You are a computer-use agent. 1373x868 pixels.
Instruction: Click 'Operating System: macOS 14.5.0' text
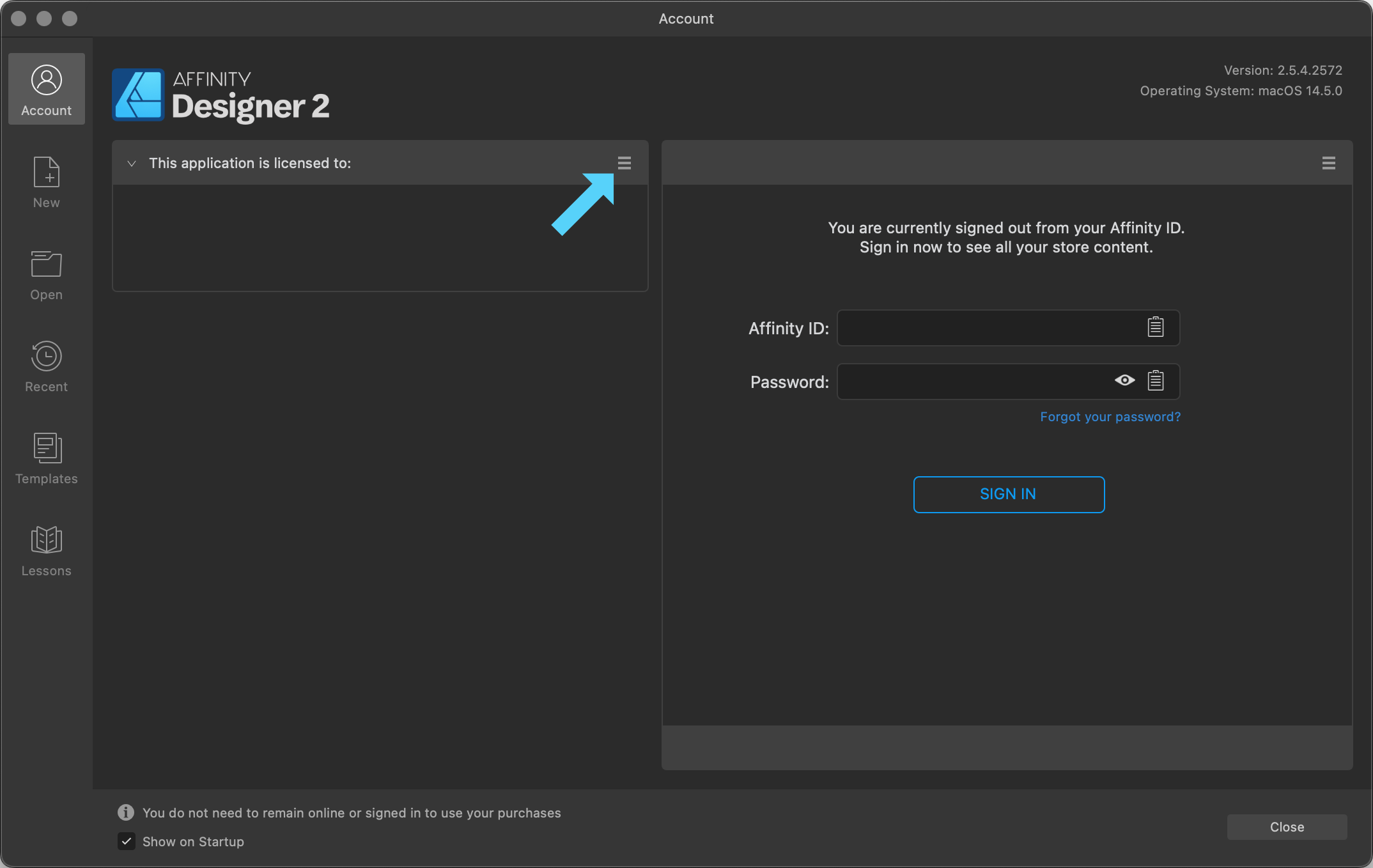[1241, 91]
